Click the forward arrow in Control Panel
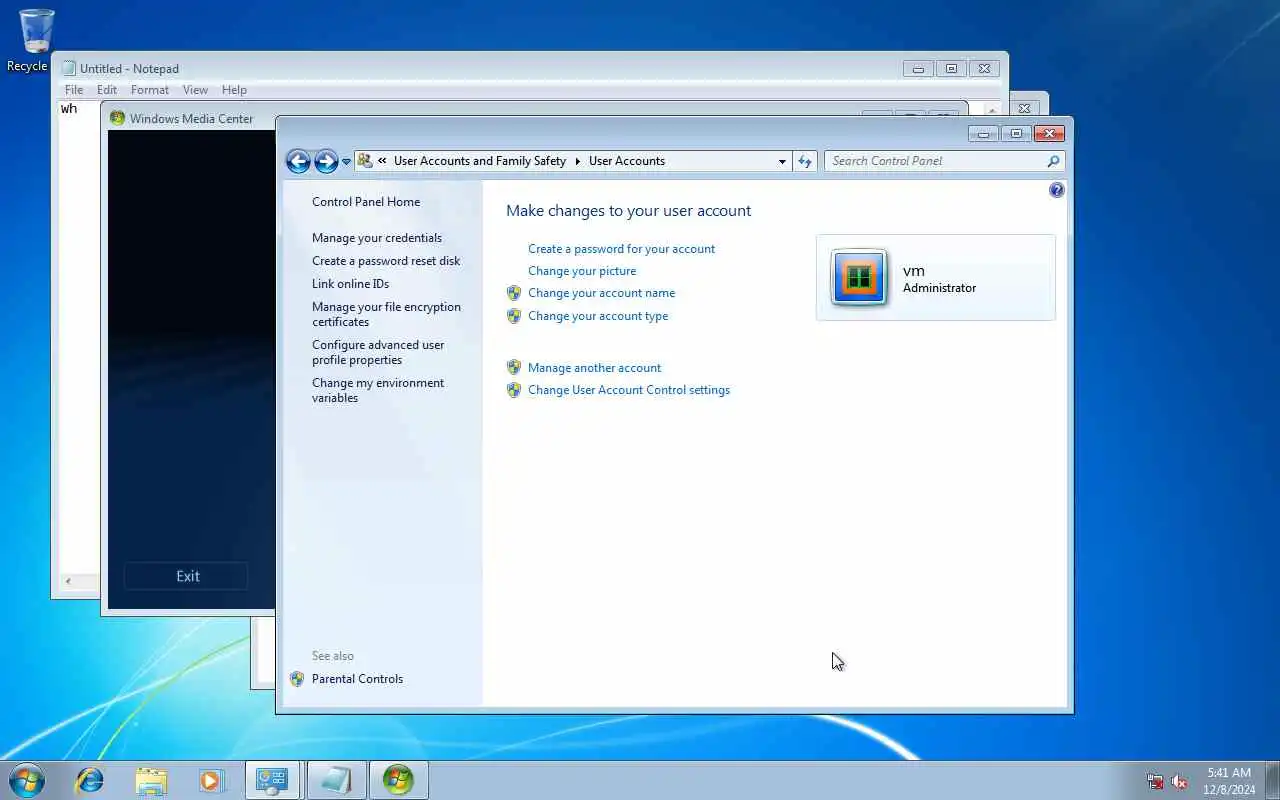1280x800 pixels. pos(326,161)
